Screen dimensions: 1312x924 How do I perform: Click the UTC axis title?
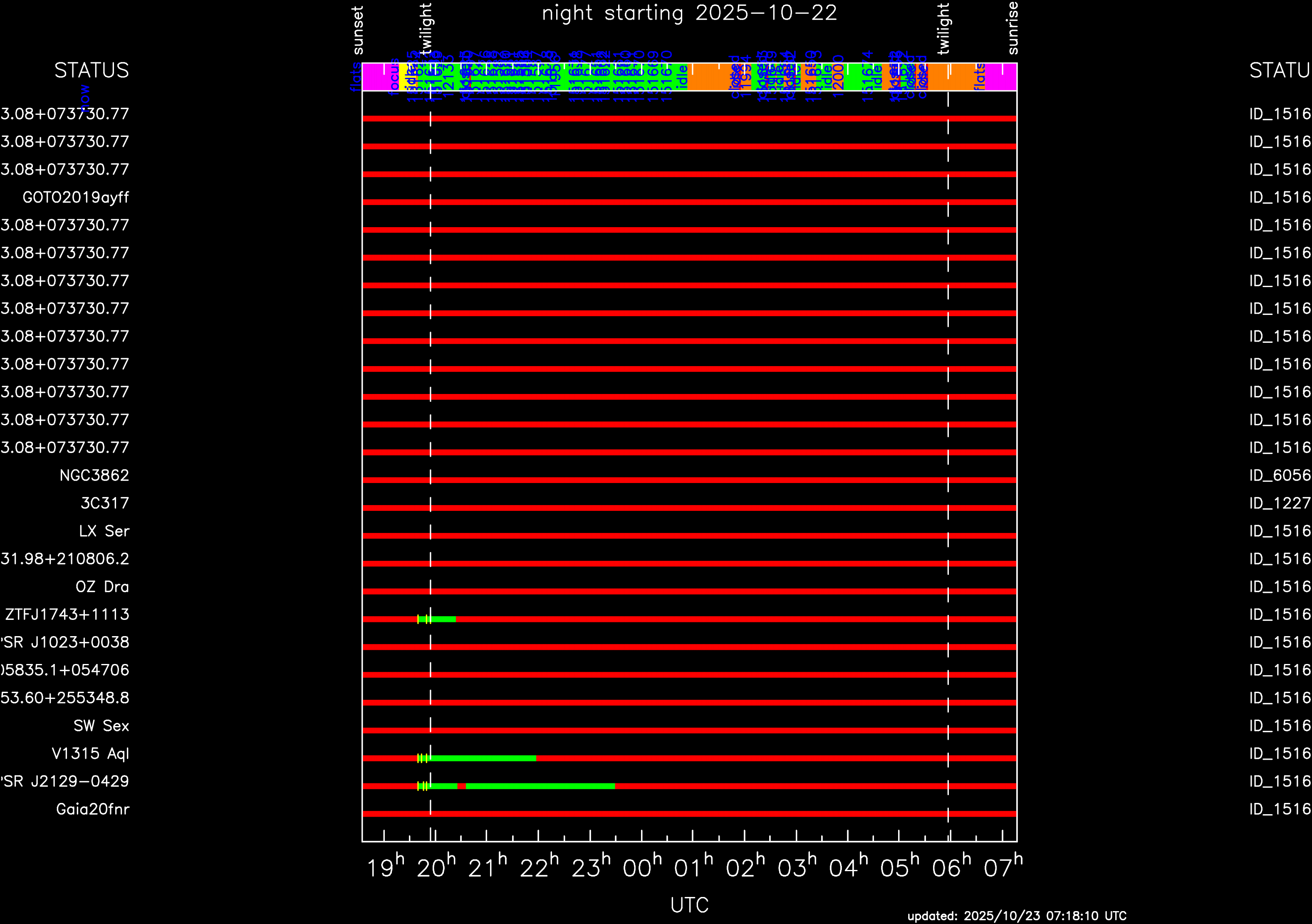tap(689, 905)
